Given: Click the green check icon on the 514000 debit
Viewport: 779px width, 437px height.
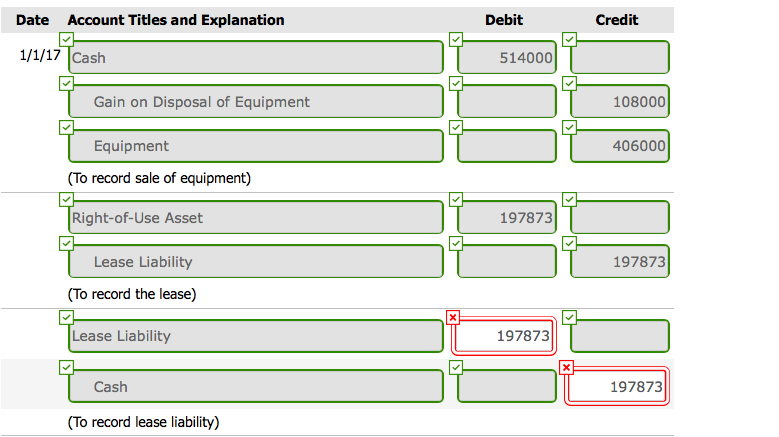Looking at the screenshot, I should 456,39.
